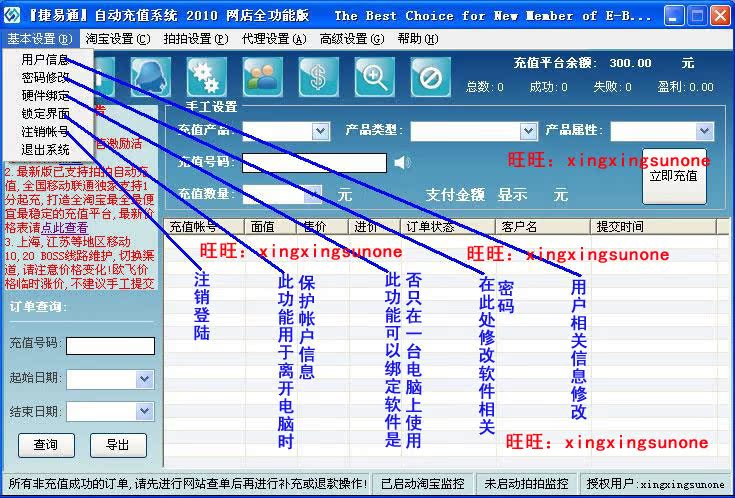Screen dimensions: 735x498
Task: Click the 导出 button
Action: click(x=118, y=445)
